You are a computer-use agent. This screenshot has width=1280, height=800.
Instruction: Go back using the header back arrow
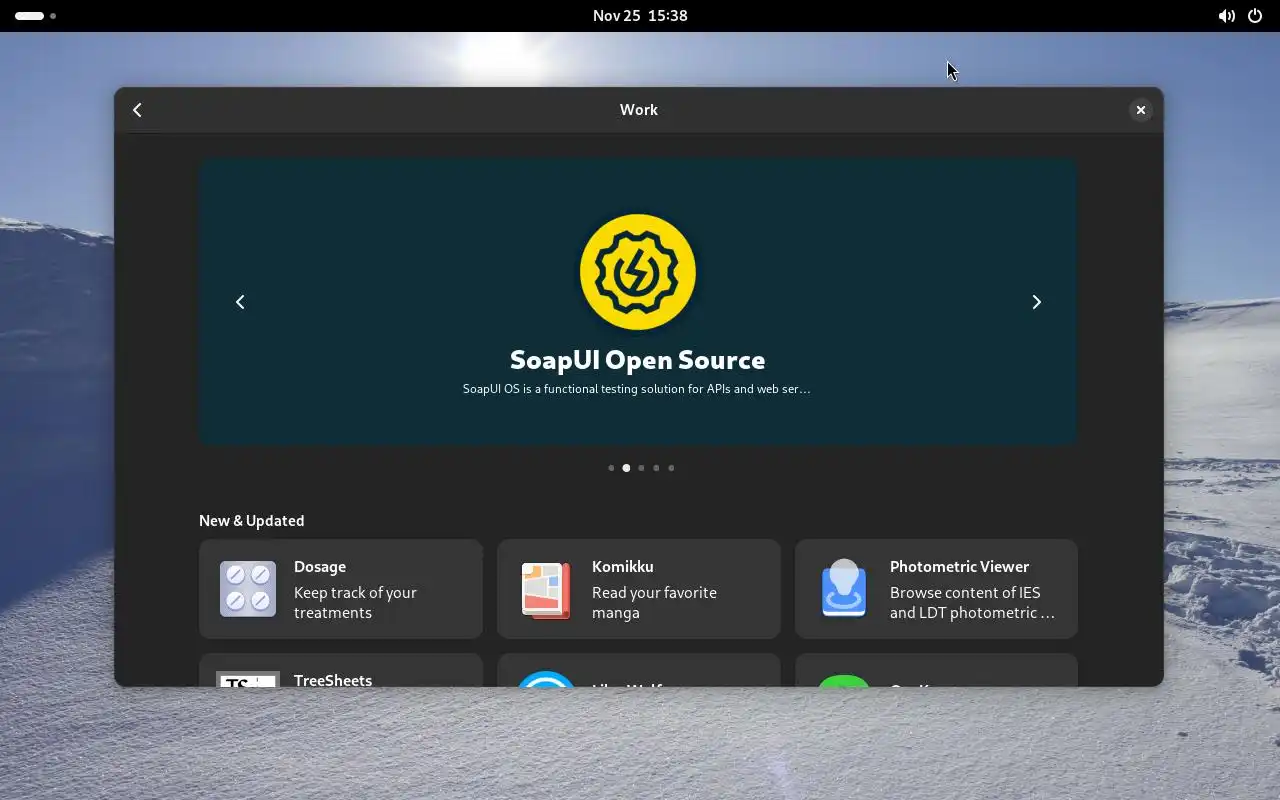(x=138, y=110)
